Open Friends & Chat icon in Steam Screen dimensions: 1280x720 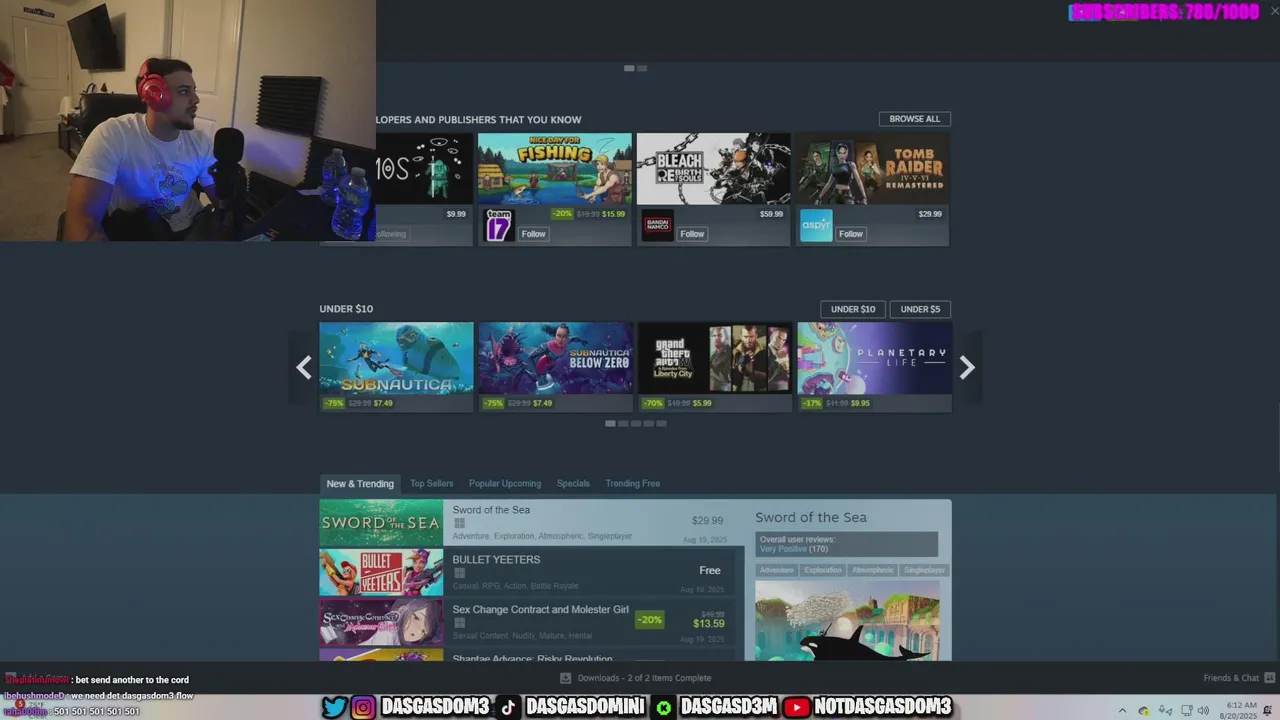1268,678
